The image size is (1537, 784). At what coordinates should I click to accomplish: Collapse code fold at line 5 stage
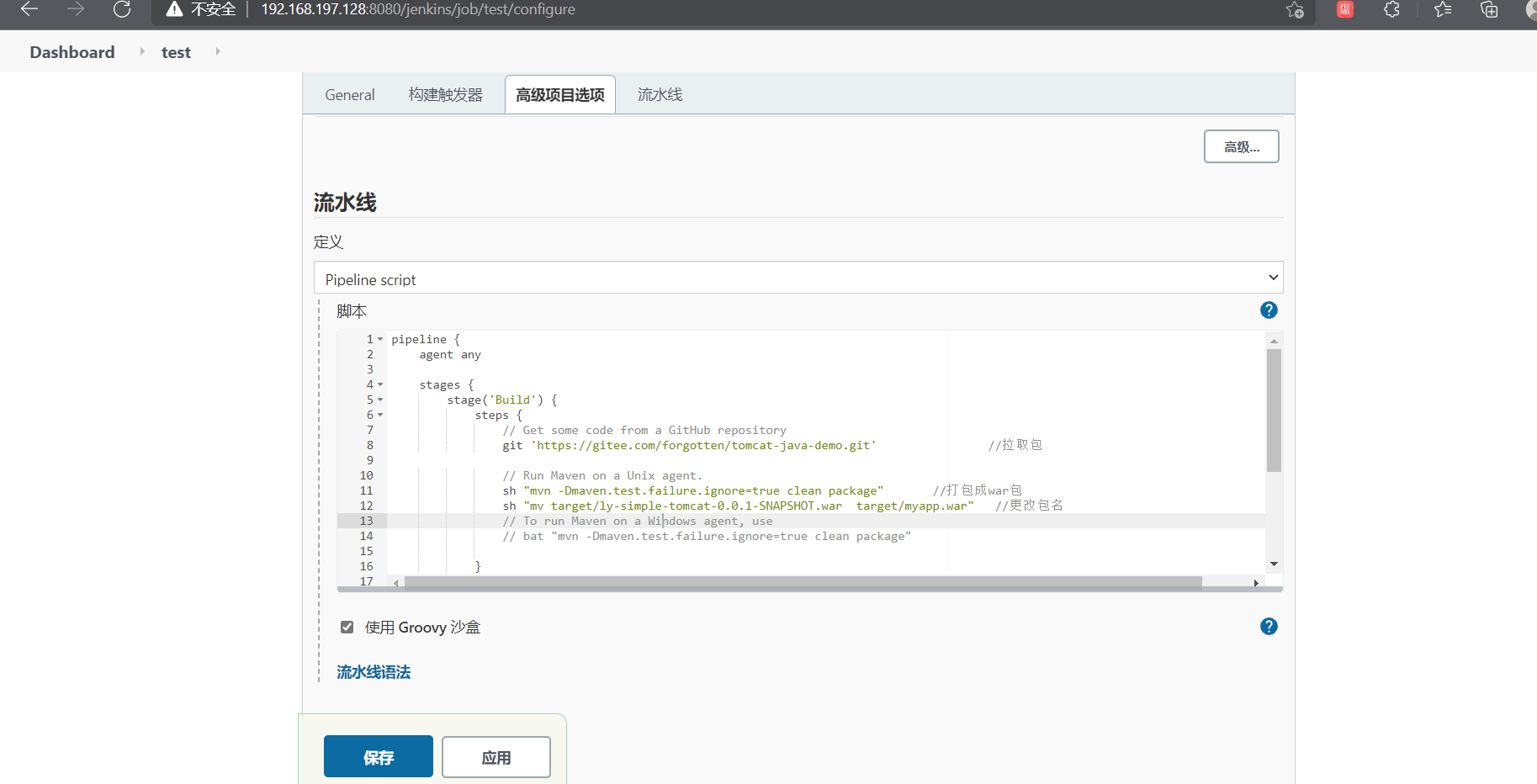(380, 400)
